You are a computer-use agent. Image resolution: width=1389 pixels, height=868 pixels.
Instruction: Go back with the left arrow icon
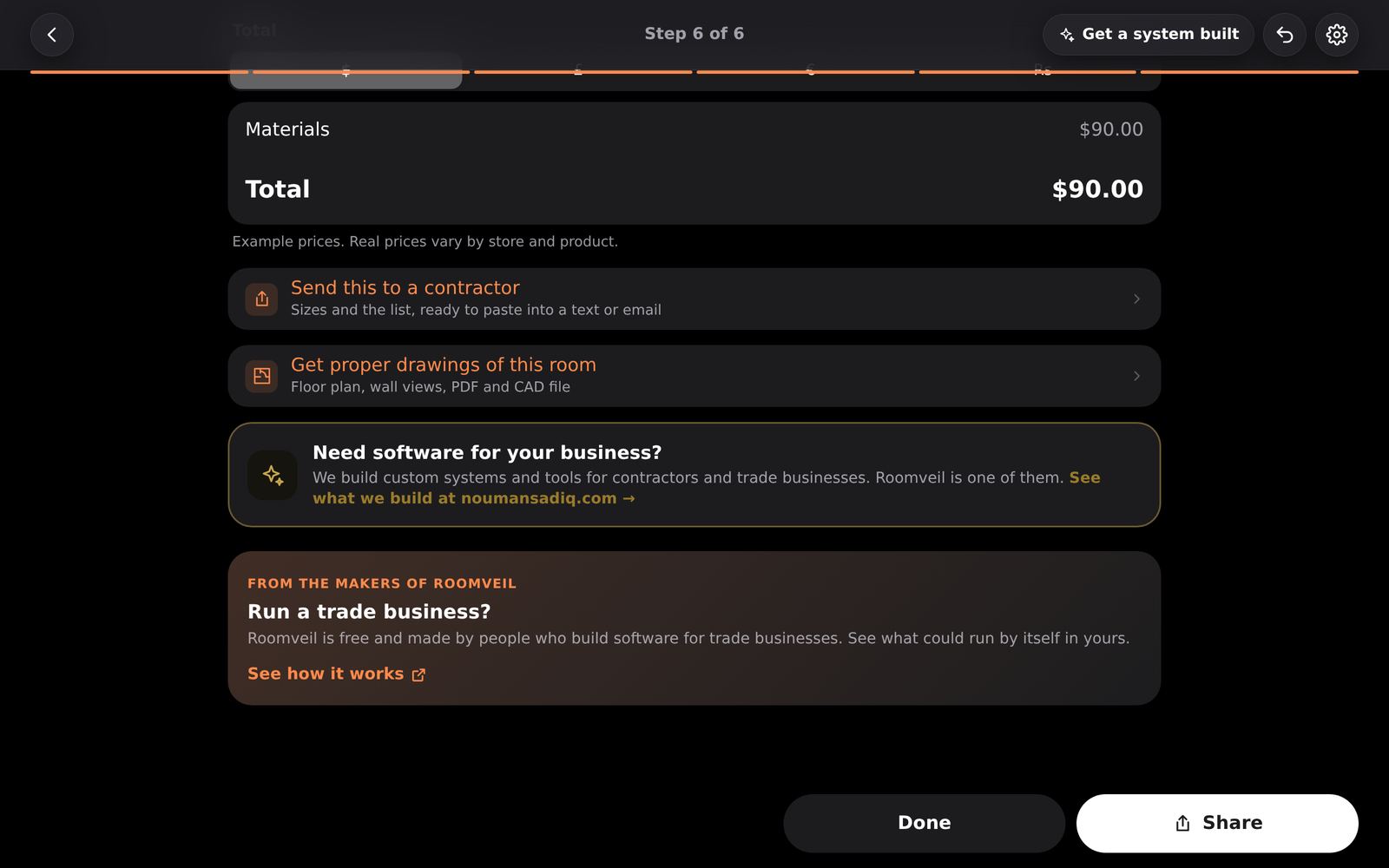(52, 35)
